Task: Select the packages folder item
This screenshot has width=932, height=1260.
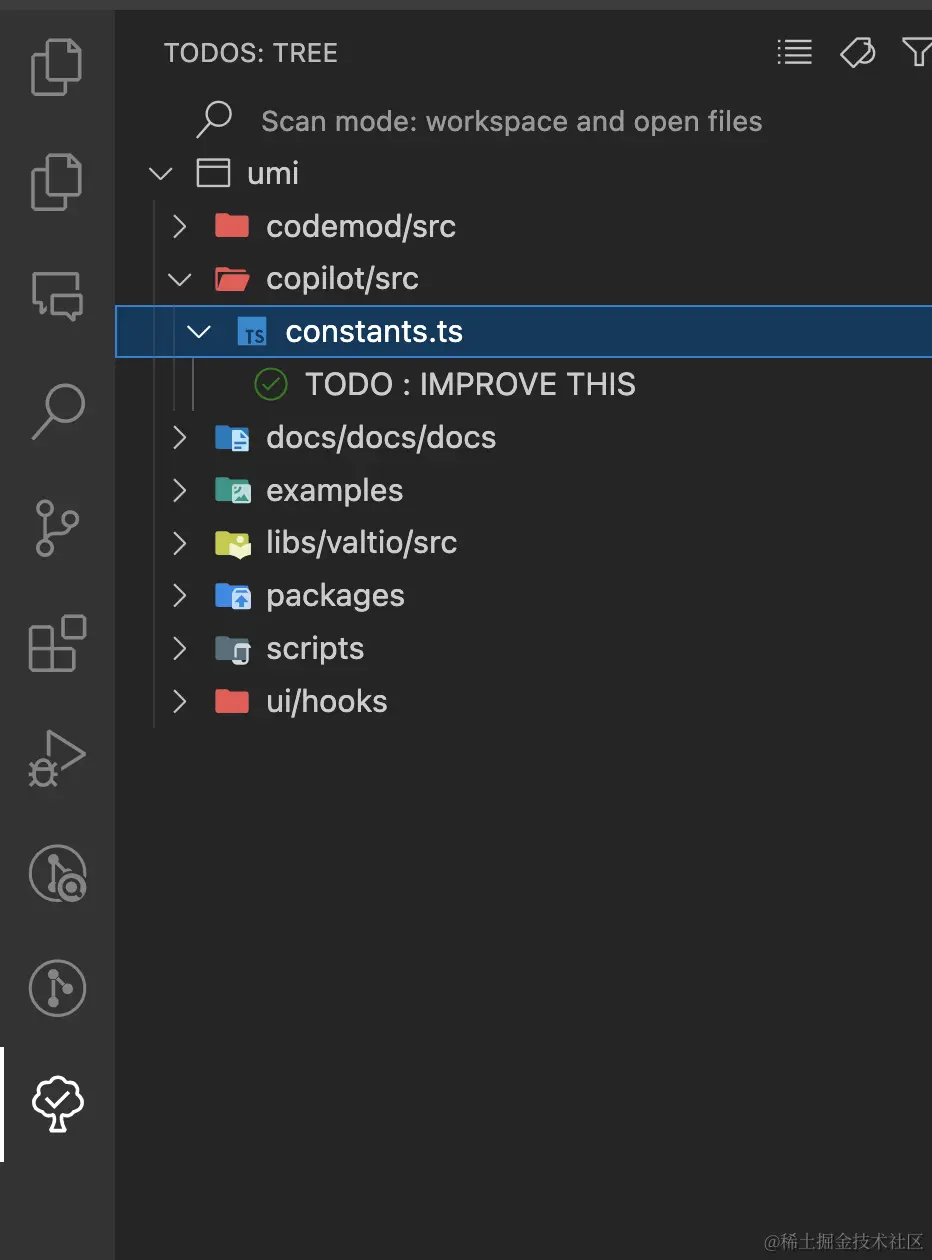Action: tap(335, 596)
